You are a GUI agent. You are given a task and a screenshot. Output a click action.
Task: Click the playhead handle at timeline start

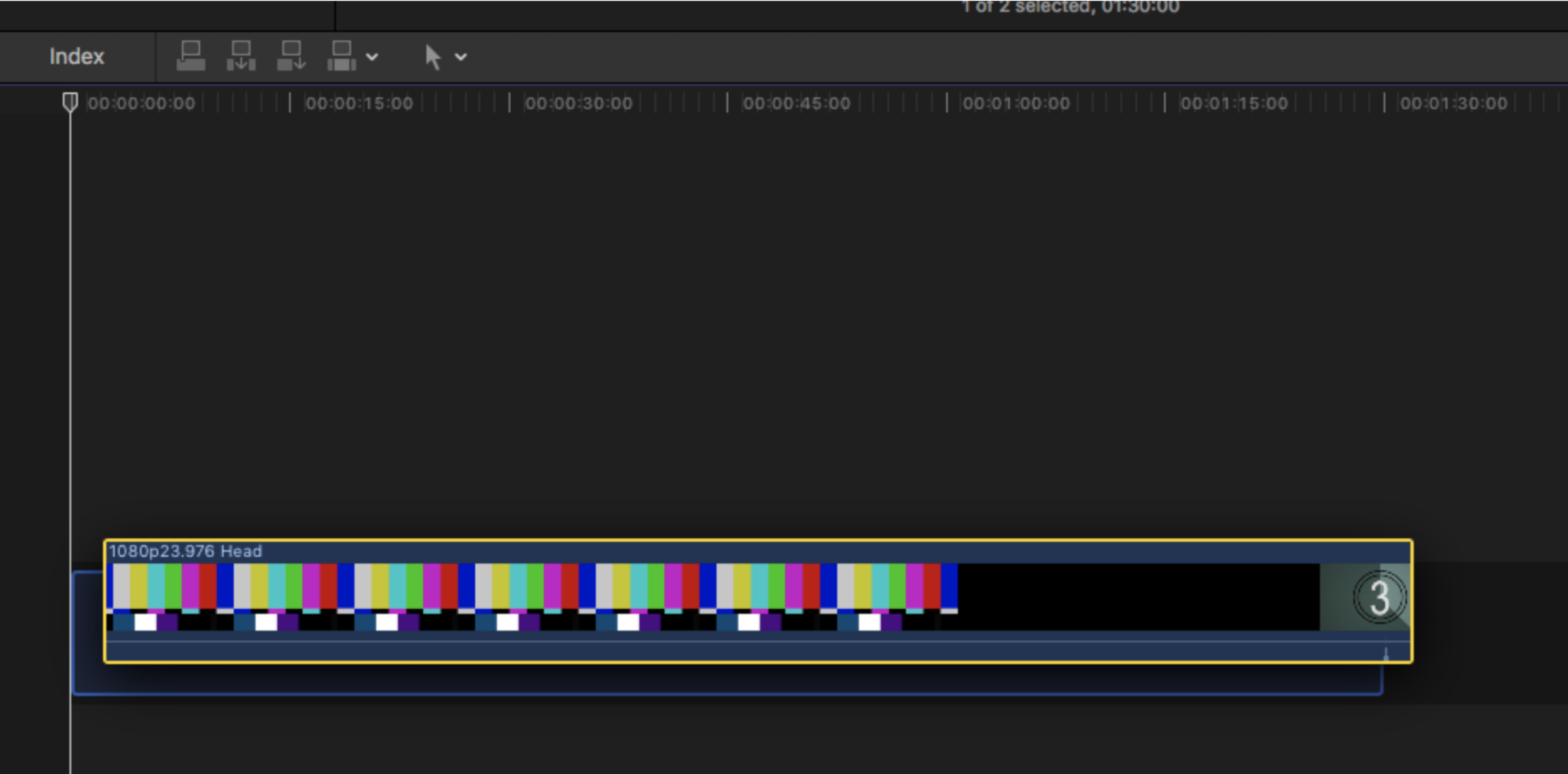click(70, 102)
